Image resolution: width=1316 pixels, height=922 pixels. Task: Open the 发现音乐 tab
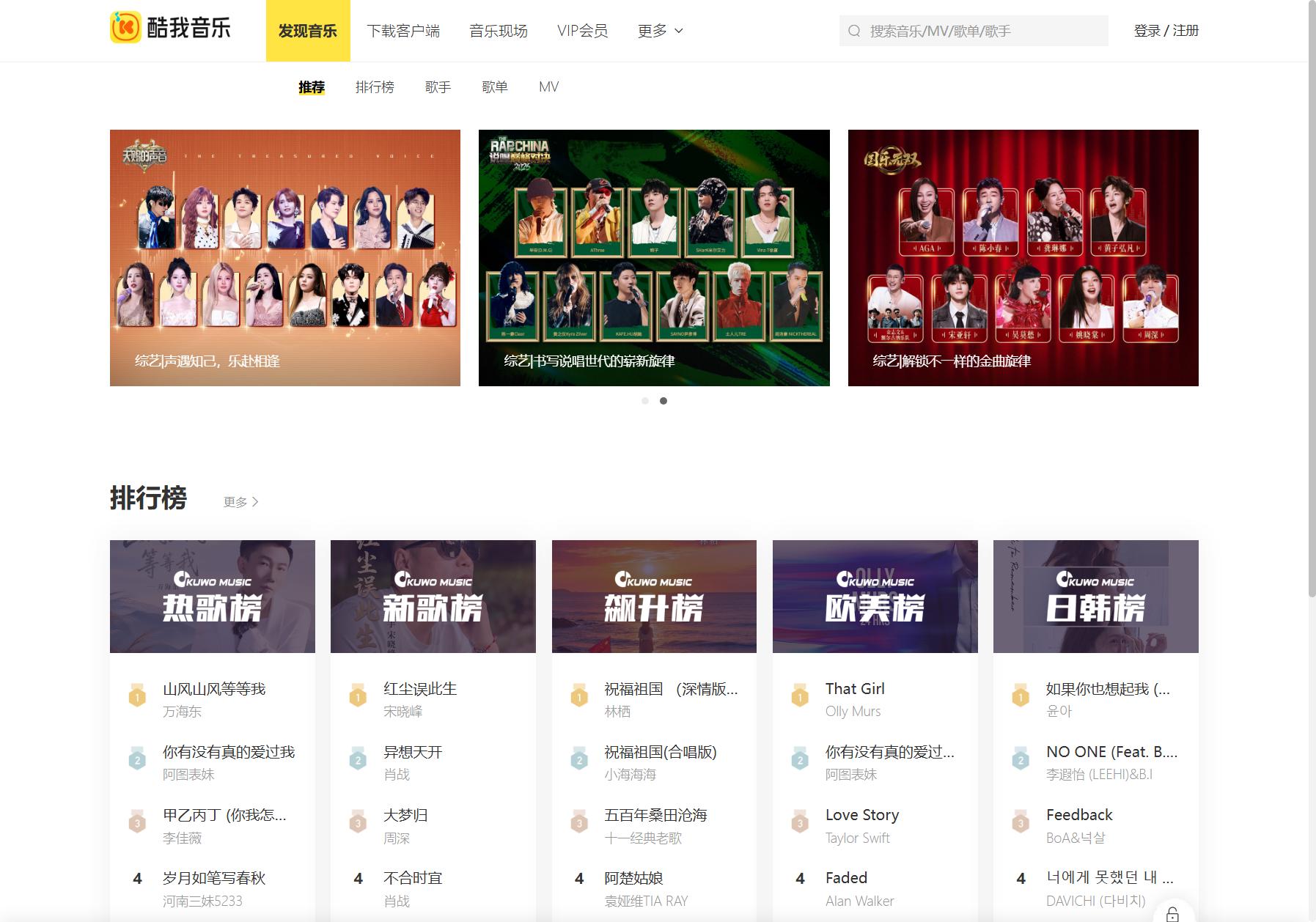click(308, 31)
